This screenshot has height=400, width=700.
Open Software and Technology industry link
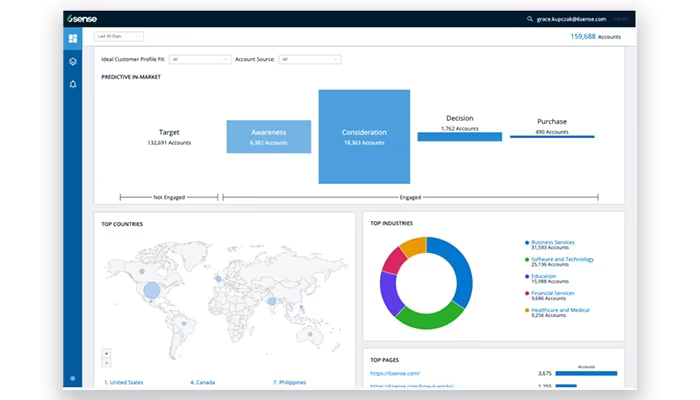[x=562, y=259]
